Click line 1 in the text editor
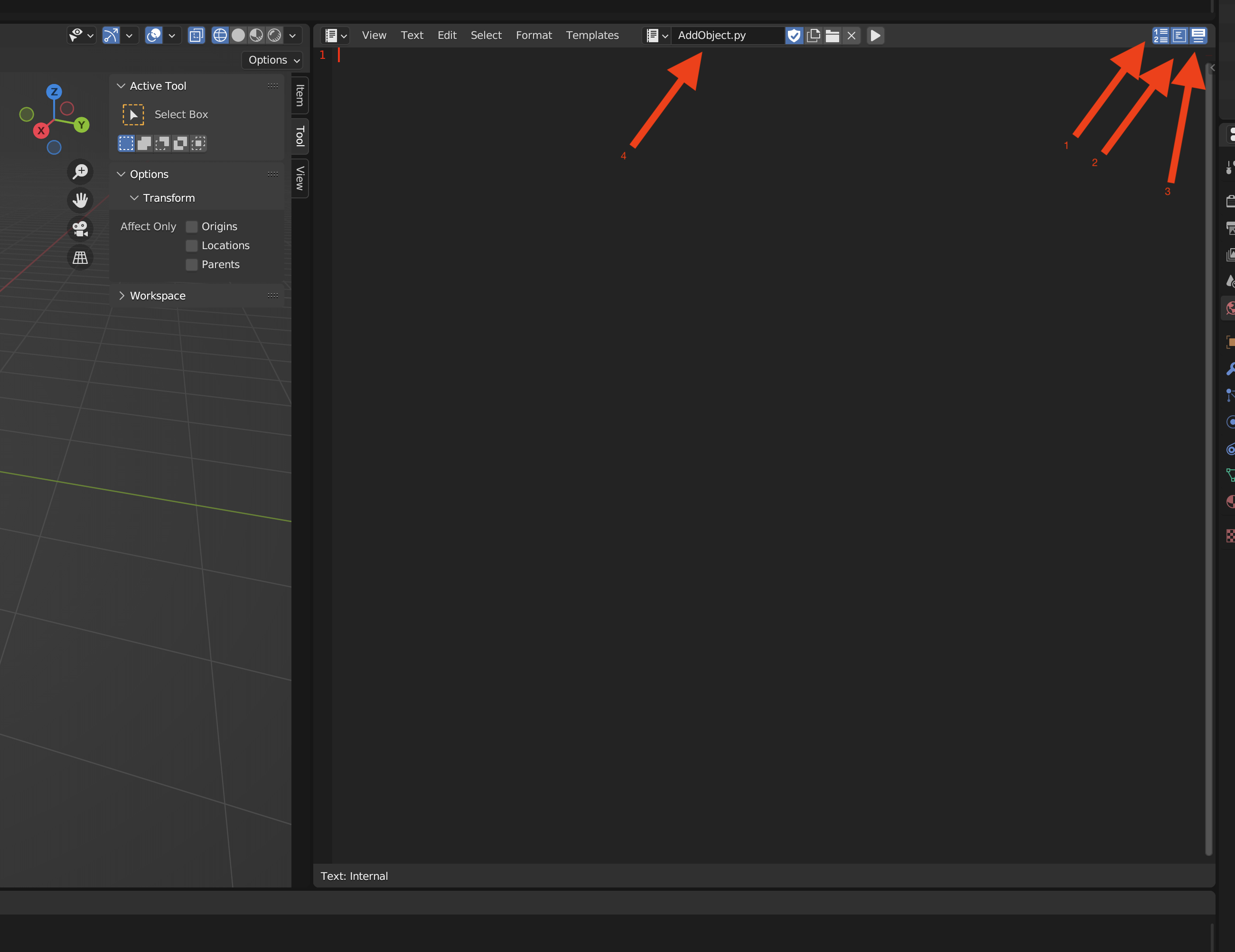1235x952 pixels. [769, 55]
